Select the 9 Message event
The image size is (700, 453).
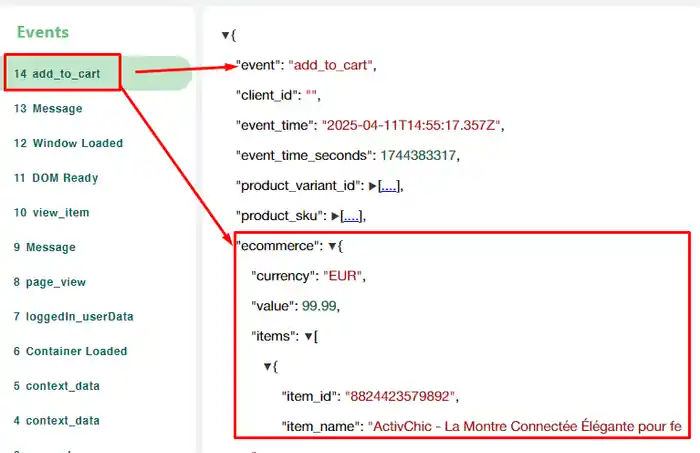[x=45, y=247]
